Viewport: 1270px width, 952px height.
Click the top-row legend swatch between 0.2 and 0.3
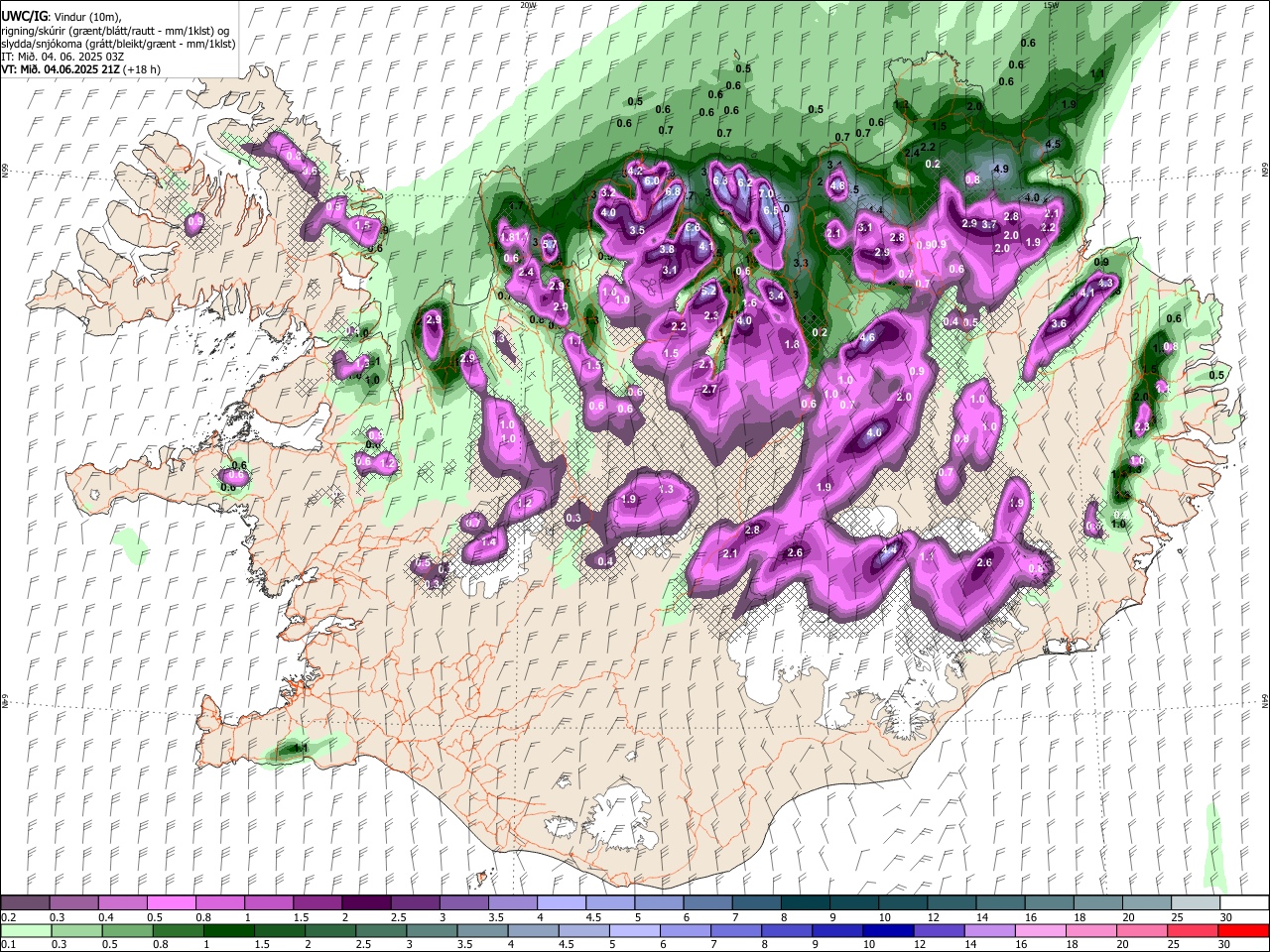[x=25, y=903]
